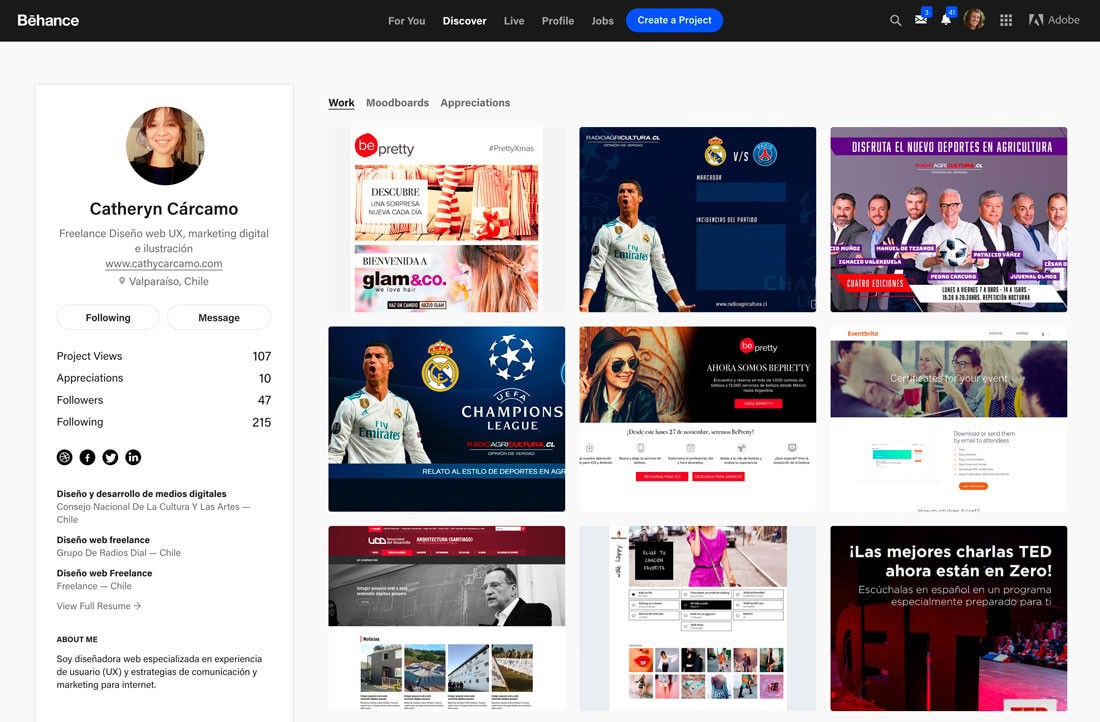The image size is (1100, 722).
Task: Open the search magnifier icon
Action: point(895,20)
